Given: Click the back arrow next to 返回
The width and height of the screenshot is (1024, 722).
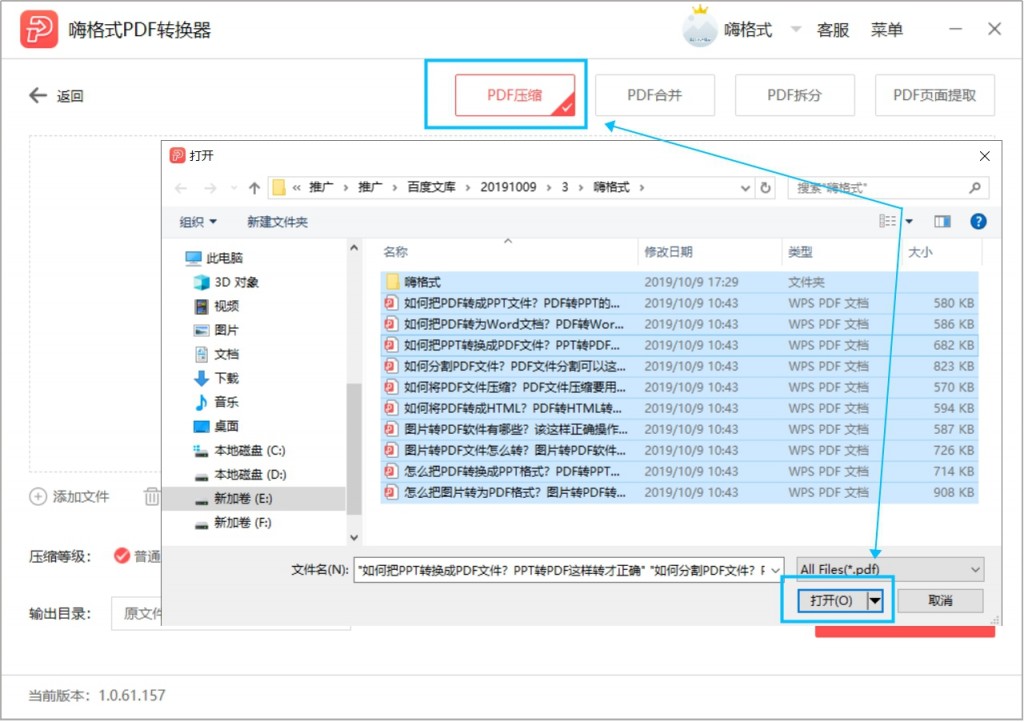Looking at the screenshot, I should point(38,95).
